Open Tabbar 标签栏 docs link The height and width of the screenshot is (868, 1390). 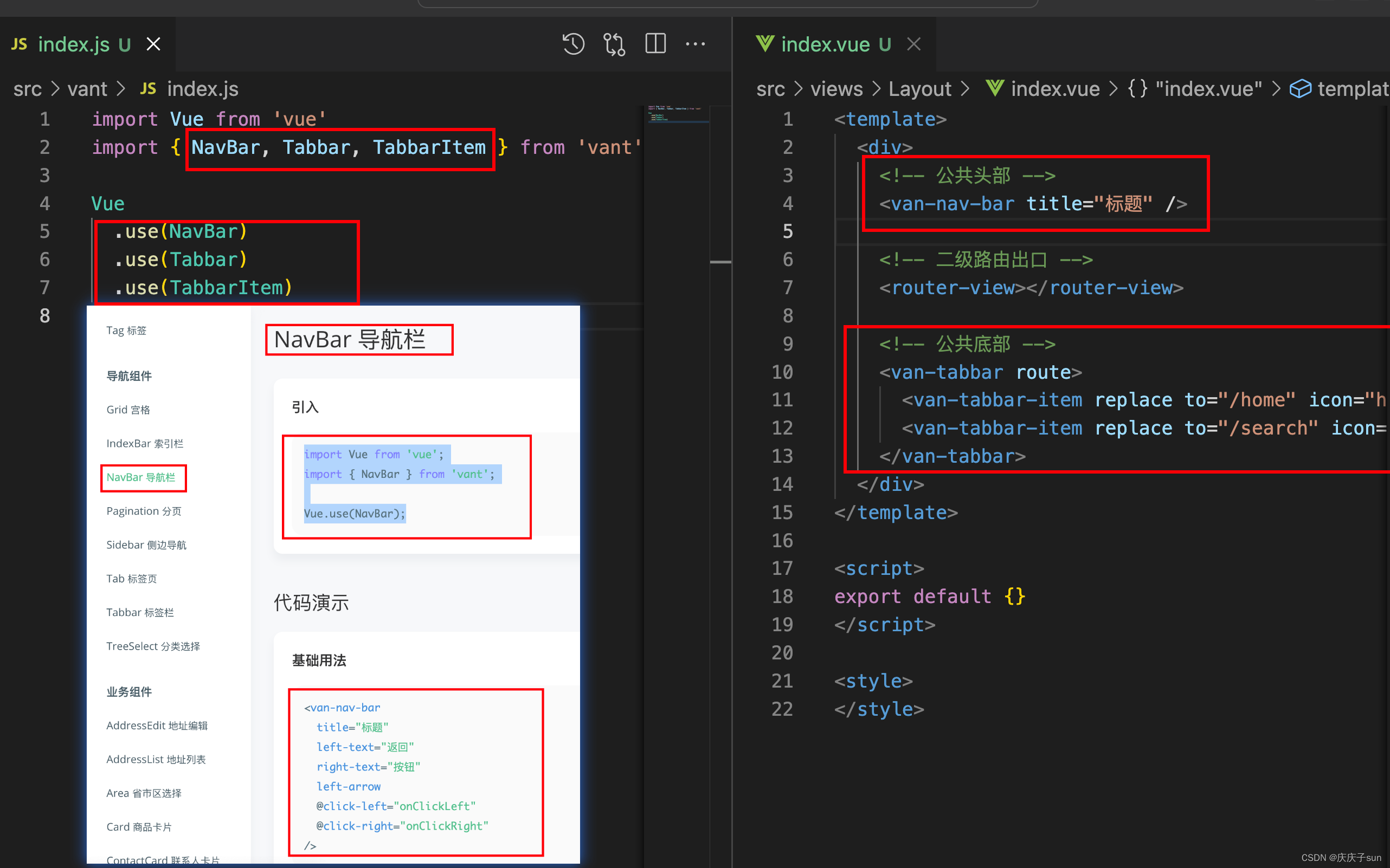139,612
